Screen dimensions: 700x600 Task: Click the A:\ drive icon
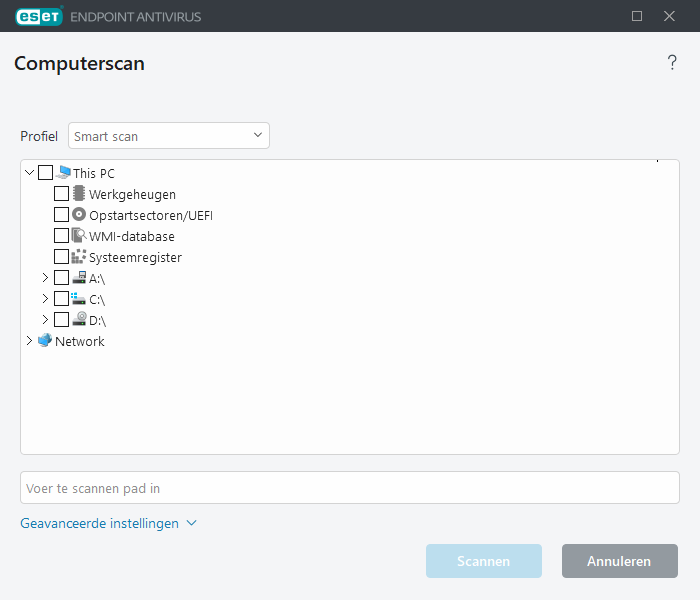79,278
